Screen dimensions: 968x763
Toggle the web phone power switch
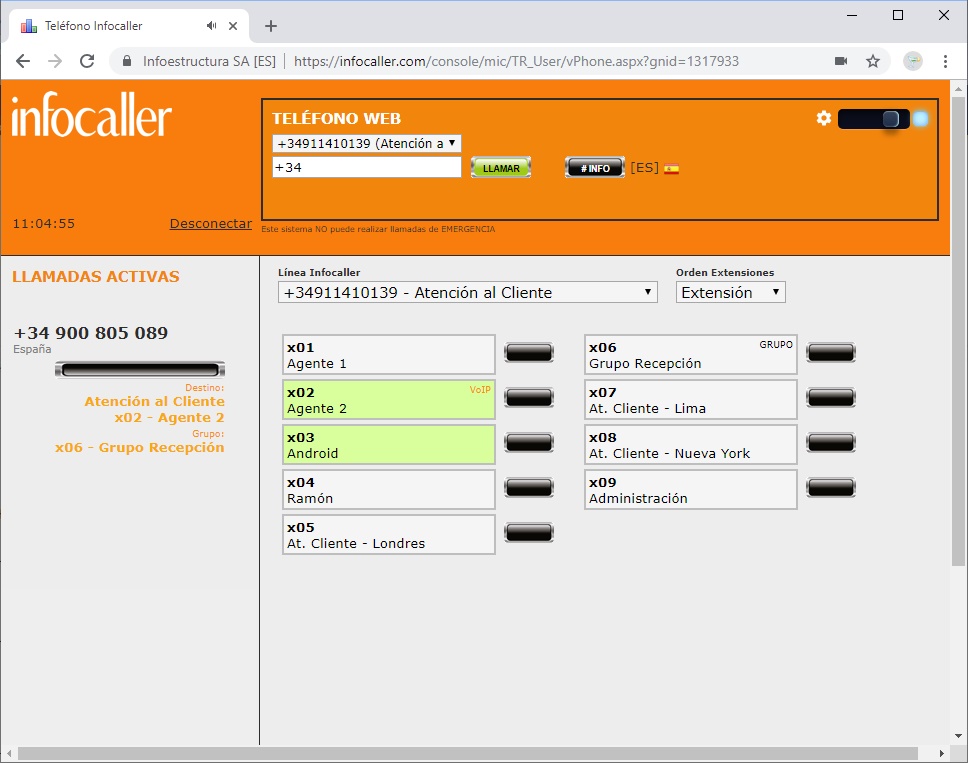pyautogui.click(x=874, y=119)
